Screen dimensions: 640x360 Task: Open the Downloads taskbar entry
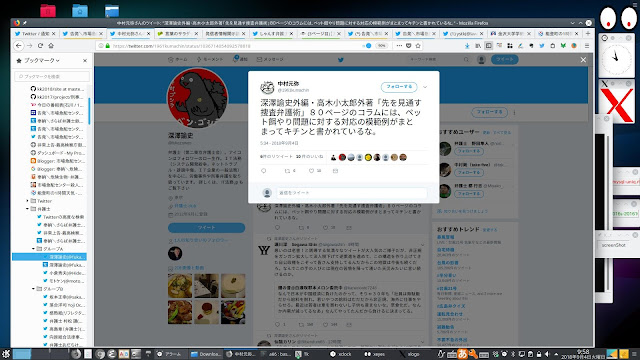pos(206,354)
